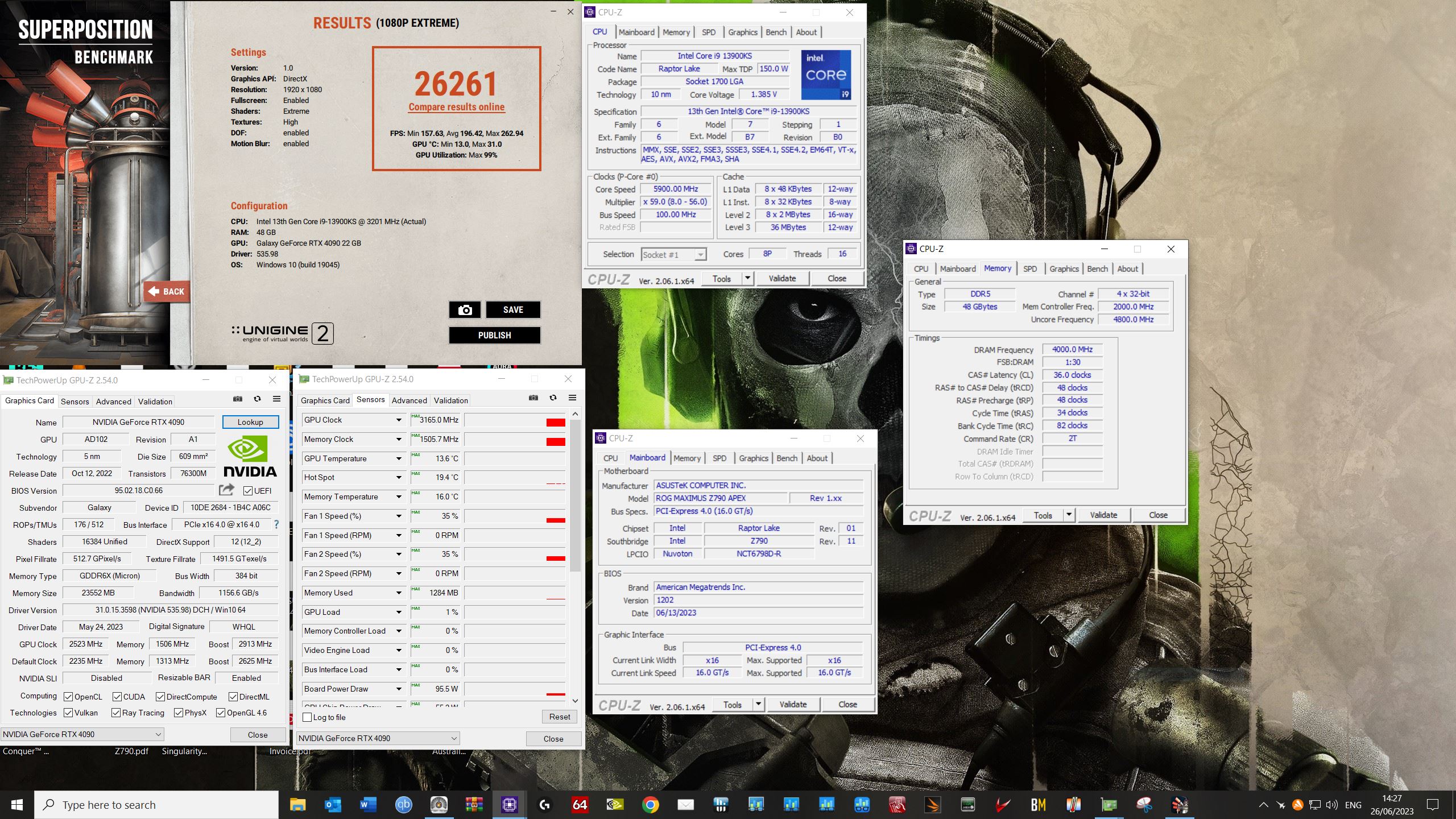Open Google Chrome from taskbar
The image size is (1456, 819).
(x=650, y=805)
